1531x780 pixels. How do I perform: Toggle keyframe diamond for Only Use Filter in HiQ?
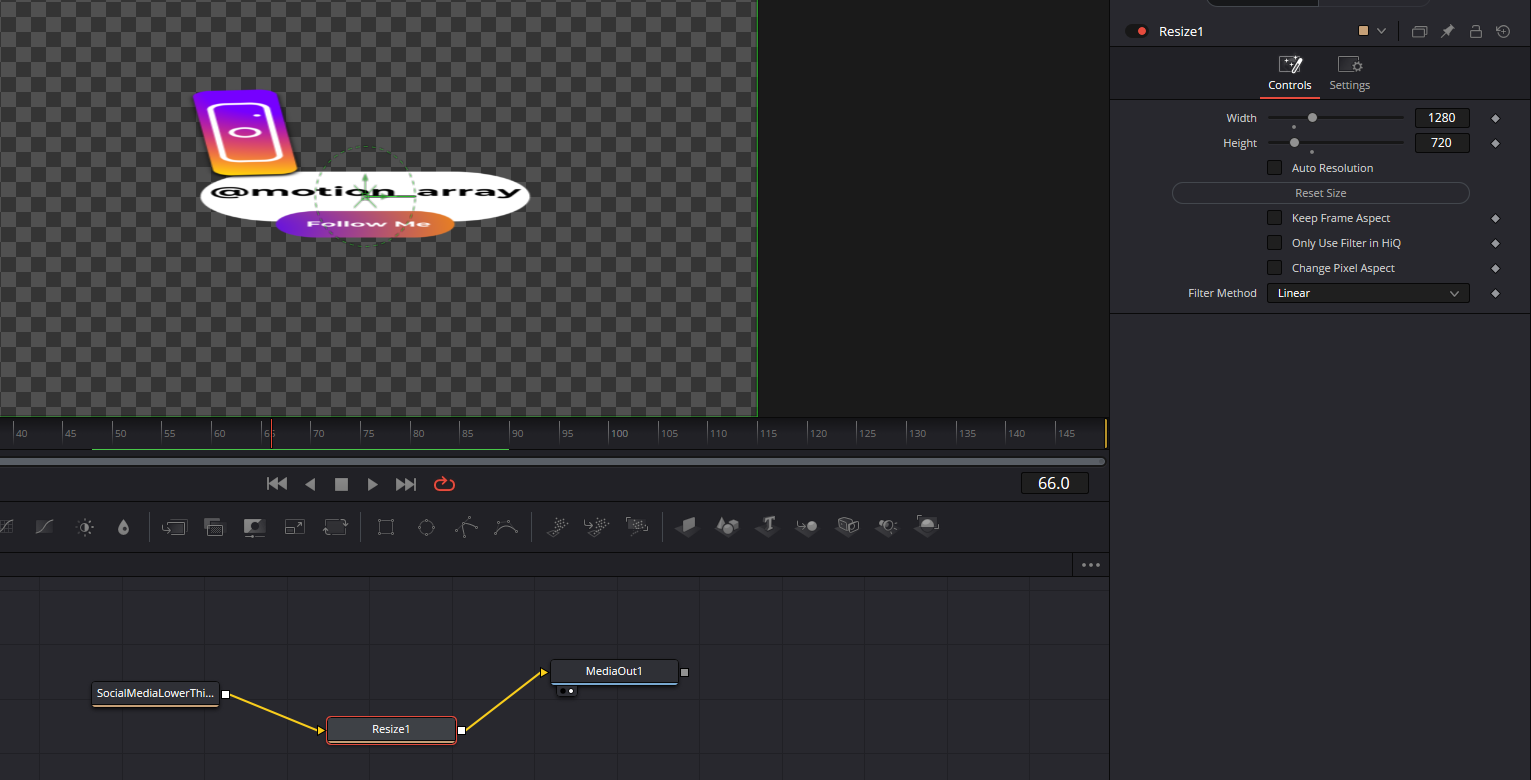tap(1496, 243)
